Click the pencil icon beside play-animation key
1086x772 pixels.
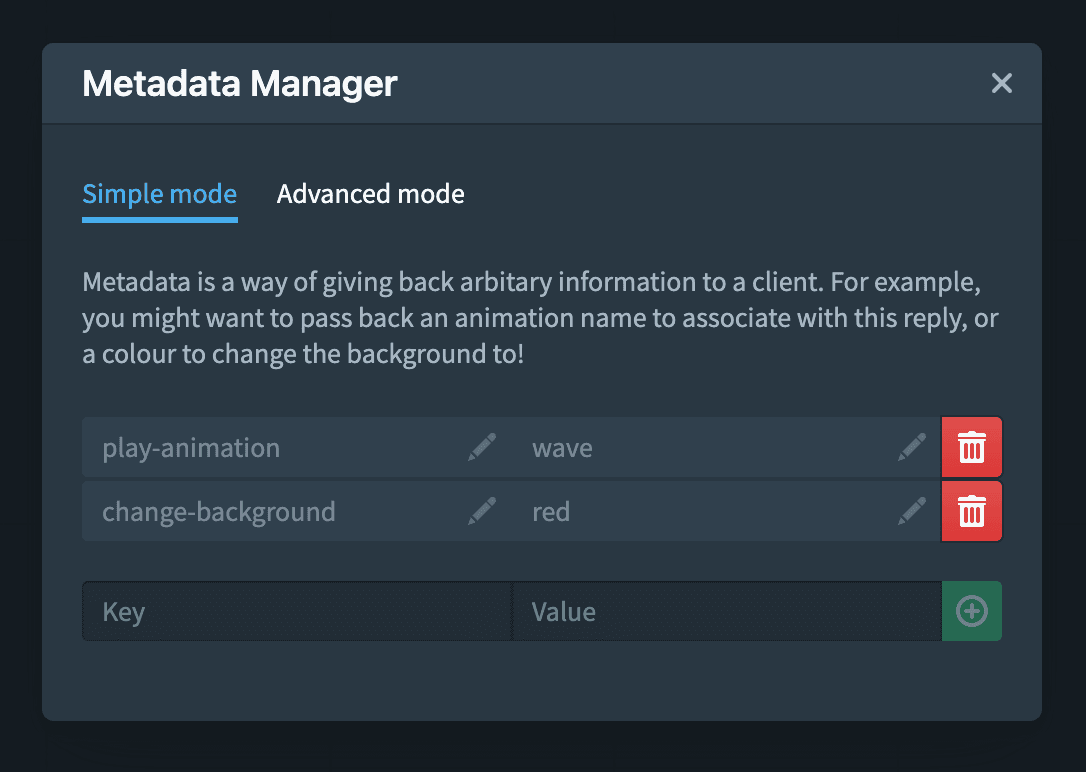482,448
